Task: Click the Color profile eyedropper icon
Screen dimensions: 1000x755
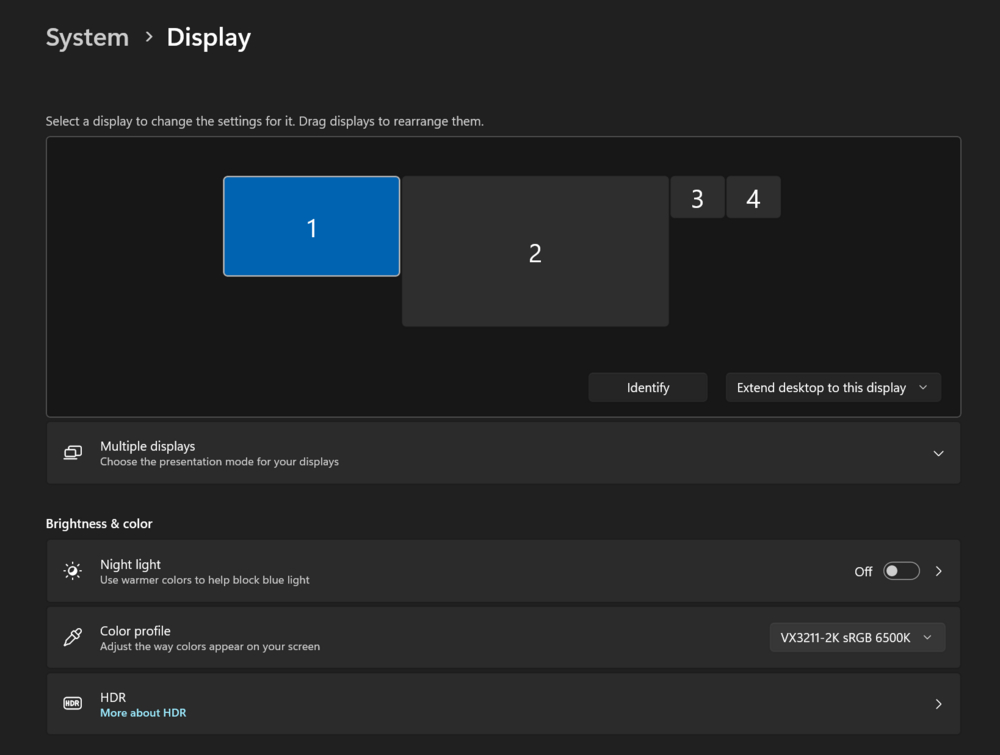Action: pos(72,637)
